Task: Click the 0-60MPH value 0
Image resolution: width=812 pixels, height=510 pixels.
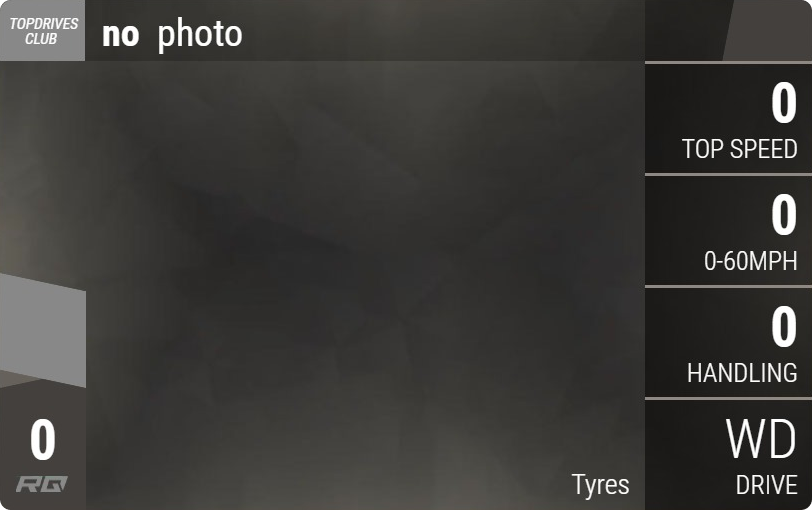Action: [x=784, y=214]
